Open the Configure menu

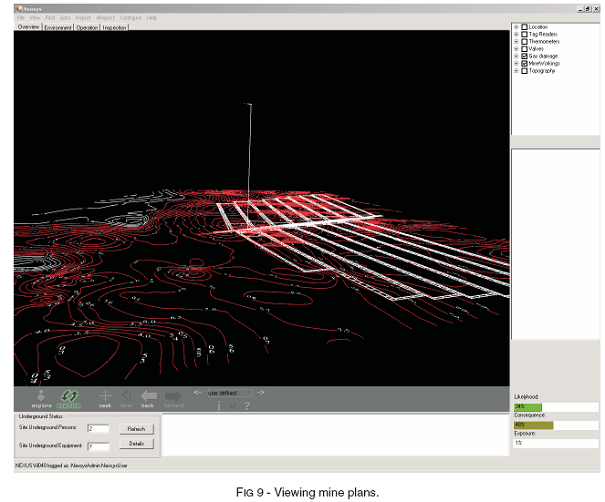130,18
